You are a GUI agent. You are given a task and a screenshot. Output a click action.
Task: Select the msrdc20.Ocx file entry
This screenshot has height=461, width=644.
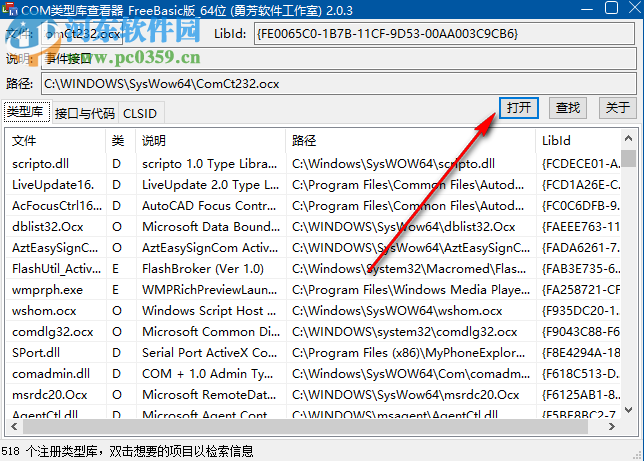50,394
